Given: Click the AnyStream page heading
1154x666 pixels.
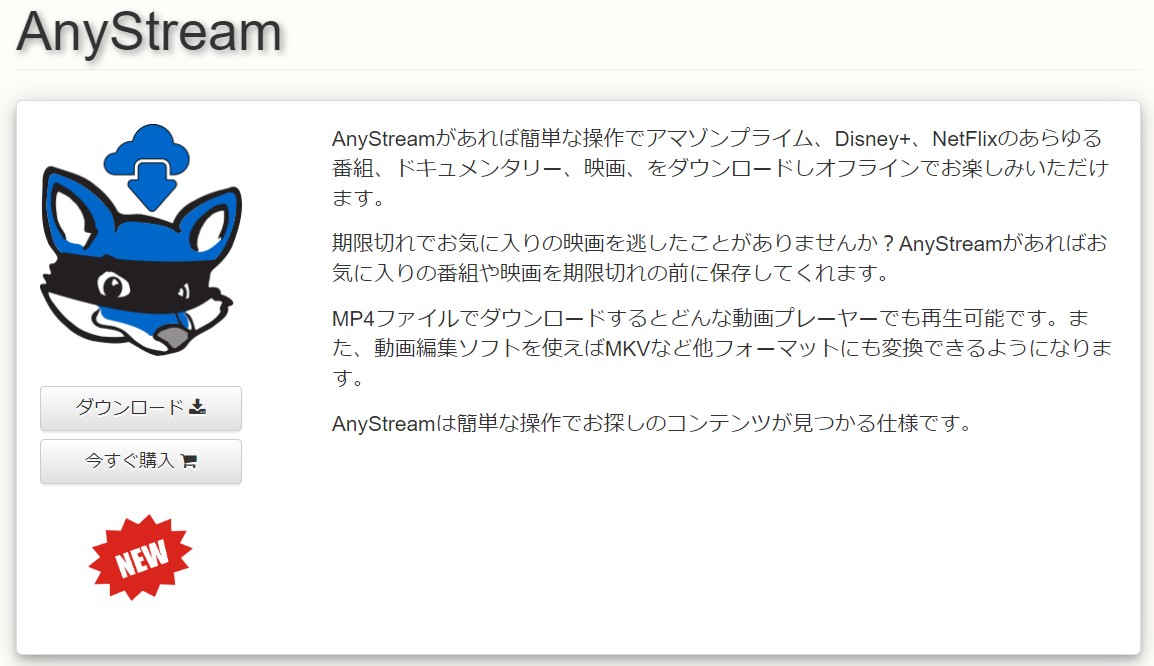Looking at the screenshot, I should pos(149,33).
